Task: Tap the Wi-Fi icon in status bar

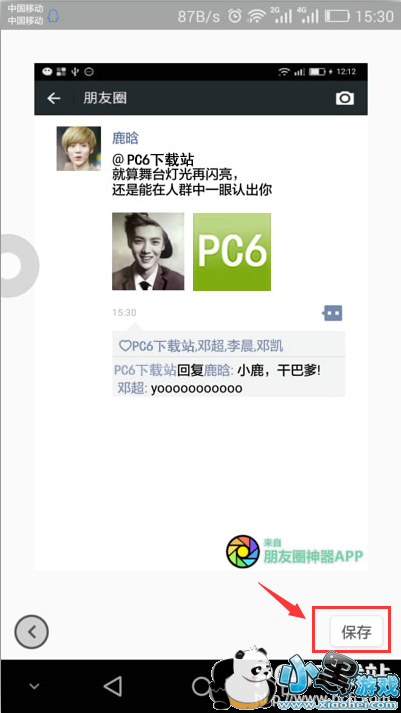Action: [257, 17]
